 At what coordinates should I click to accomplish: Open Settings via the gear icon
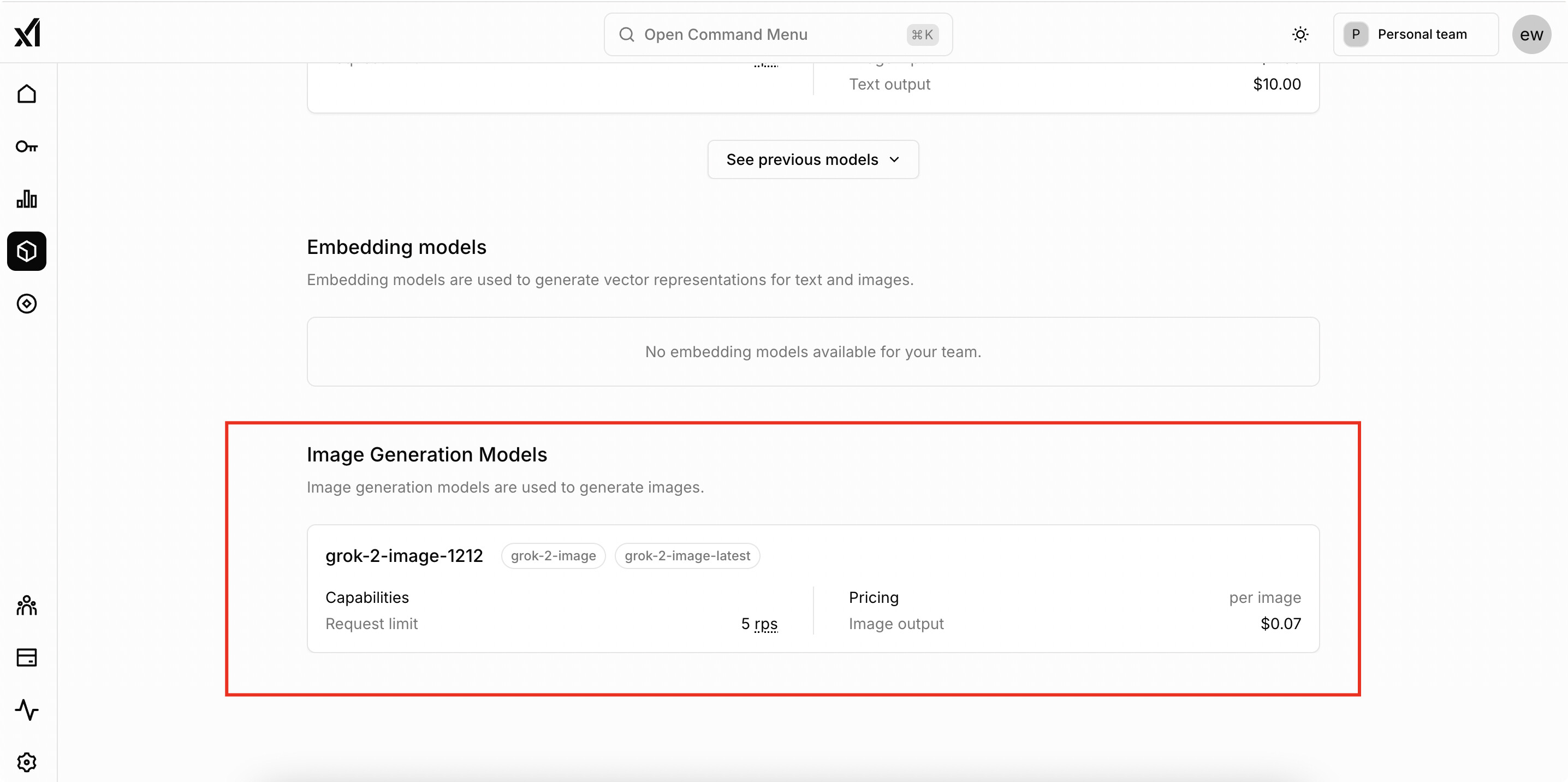[x=27, y=762]
